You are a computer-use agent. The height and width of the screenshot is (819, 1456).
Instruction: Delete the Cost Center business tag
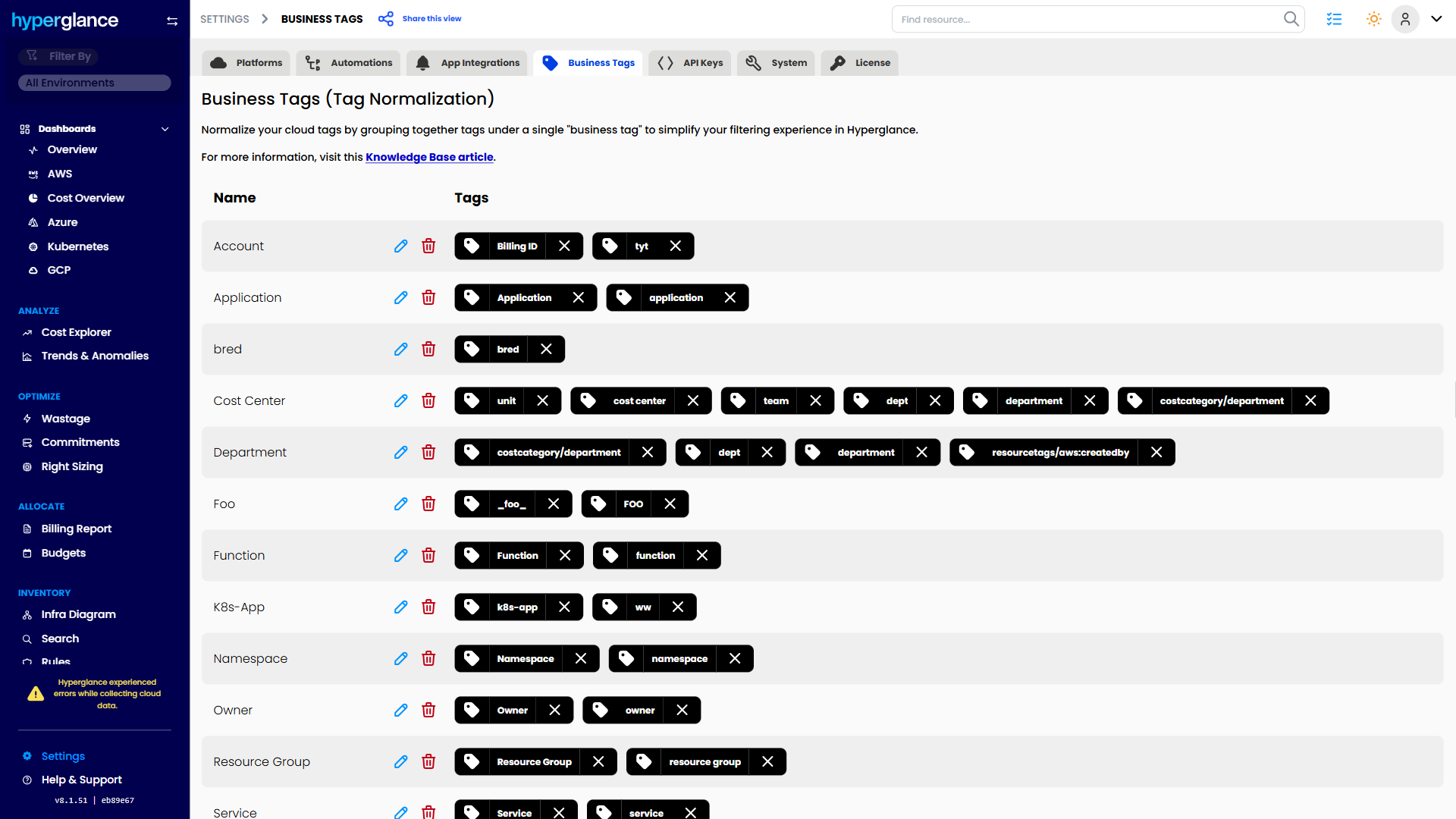pos(428,400)
